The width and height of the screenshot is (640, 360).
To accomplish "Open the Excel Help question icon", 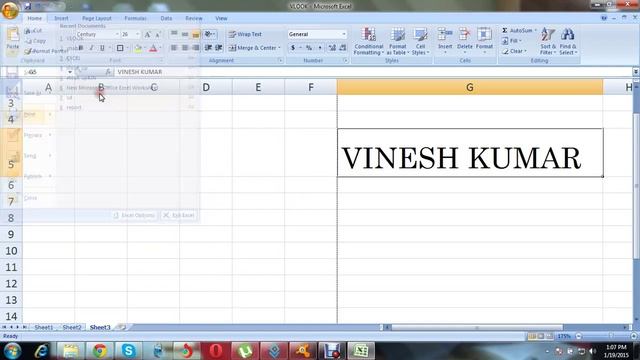I will [x=604, y=18].
